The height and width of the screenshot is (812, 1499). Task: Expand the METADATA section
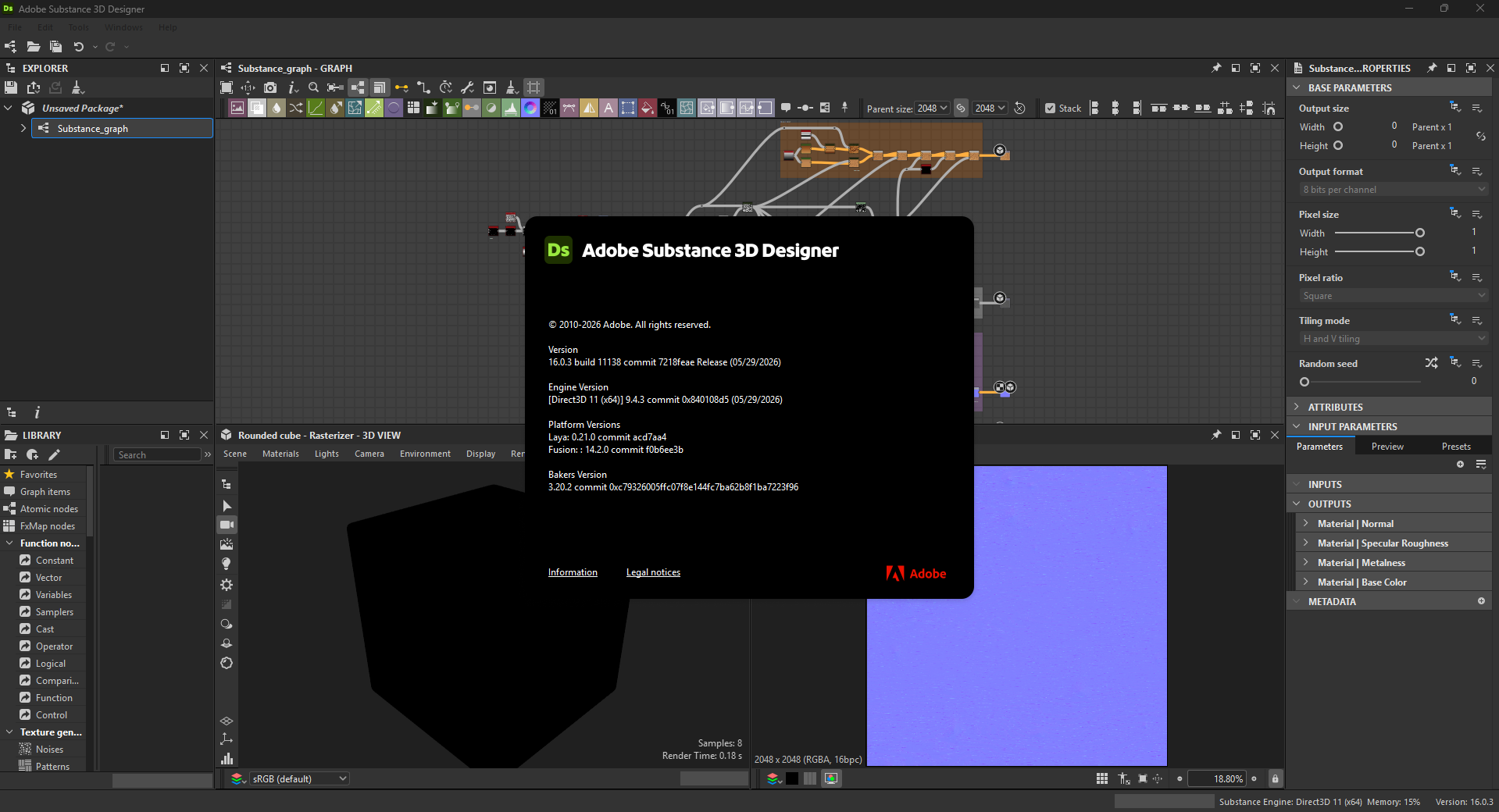[1297, 601]
